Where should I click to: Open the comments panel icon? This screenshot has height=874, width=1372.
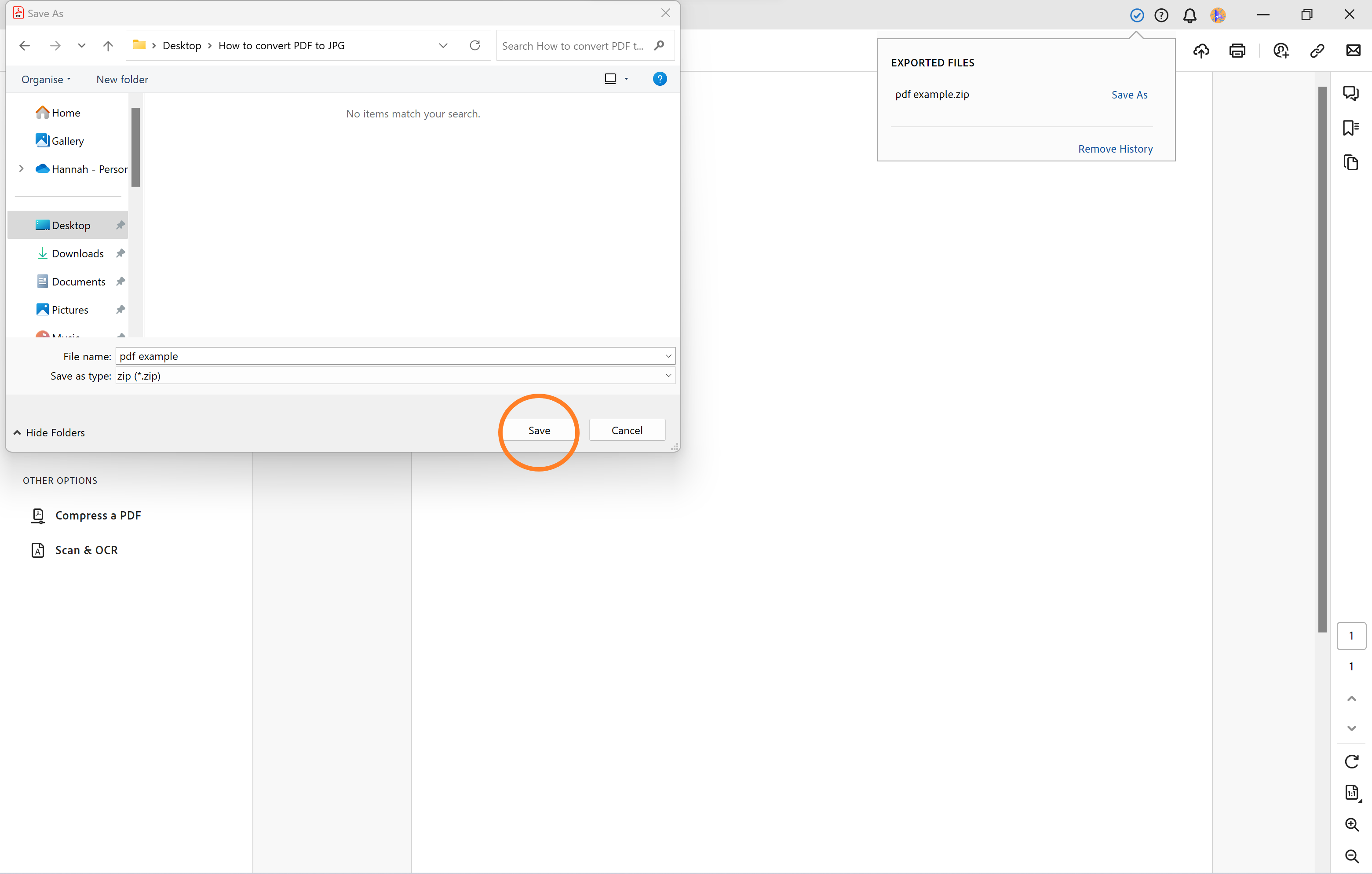(1350, 93)
